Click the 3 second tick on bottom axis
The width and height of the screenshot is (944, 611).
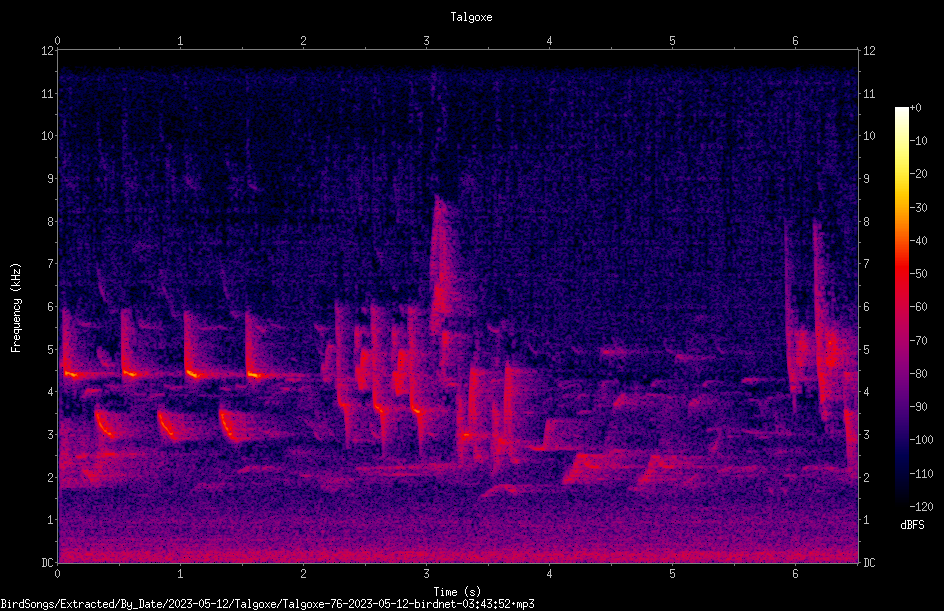tap(426, 574)
